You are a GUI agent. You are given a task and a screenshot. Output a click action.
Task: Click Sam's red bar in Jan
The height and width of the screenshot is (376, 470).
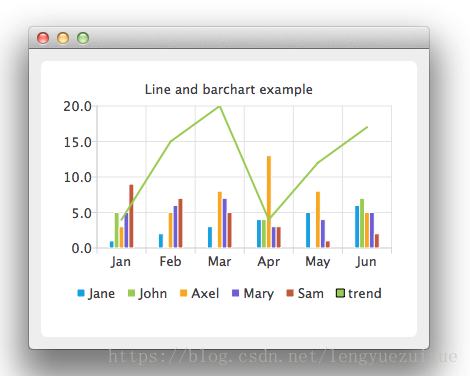(131, 216)
